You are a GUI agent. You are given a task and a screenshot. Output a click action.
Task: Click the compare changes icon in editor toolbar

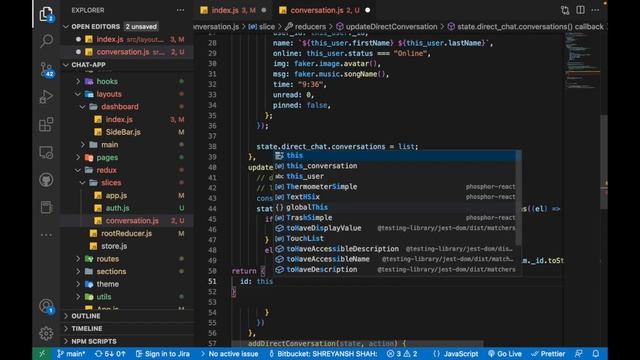point(565,10)
